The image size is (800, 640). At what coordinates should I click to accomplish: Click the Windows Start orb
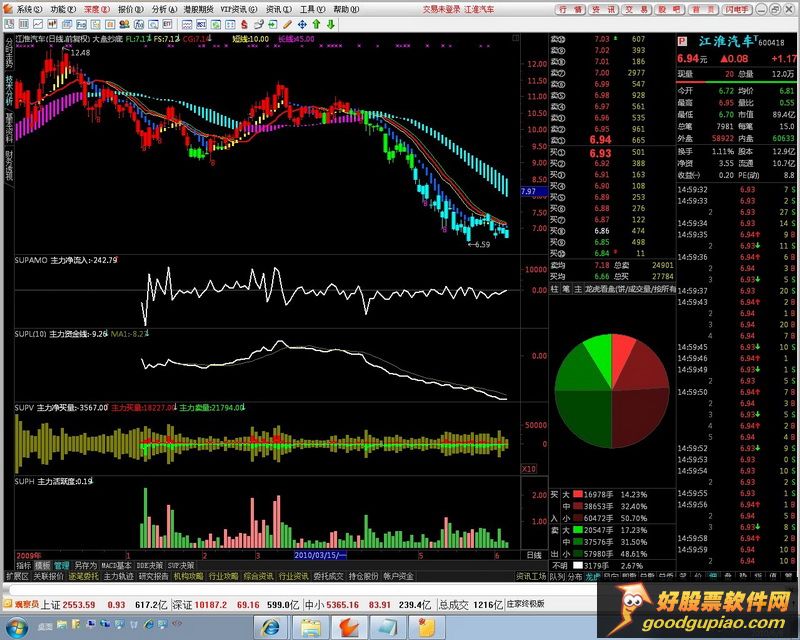pos(17,627)
